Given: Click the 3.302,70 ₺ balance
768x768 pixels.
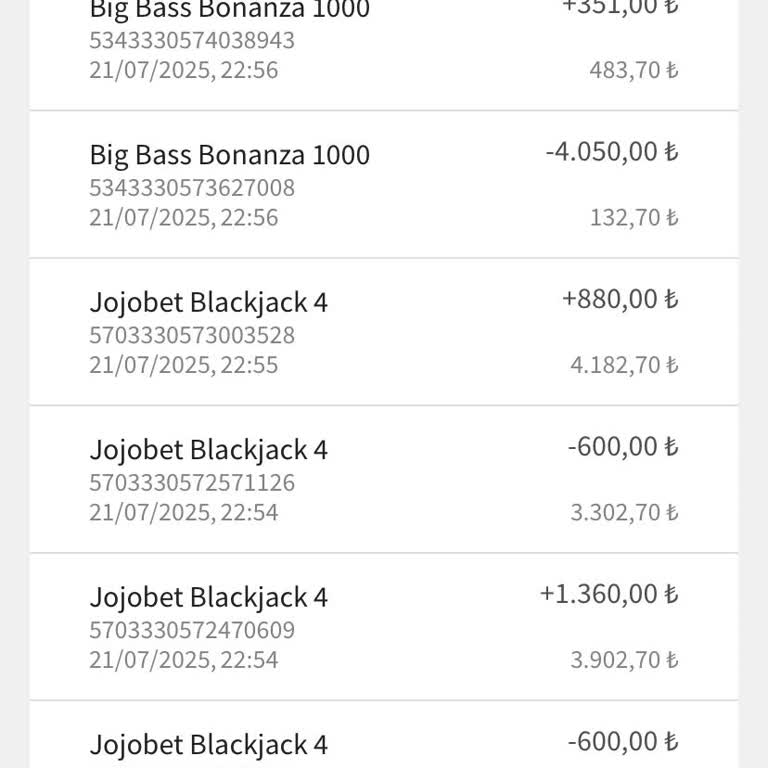Looking at the screenshot, I should (624, 513).
